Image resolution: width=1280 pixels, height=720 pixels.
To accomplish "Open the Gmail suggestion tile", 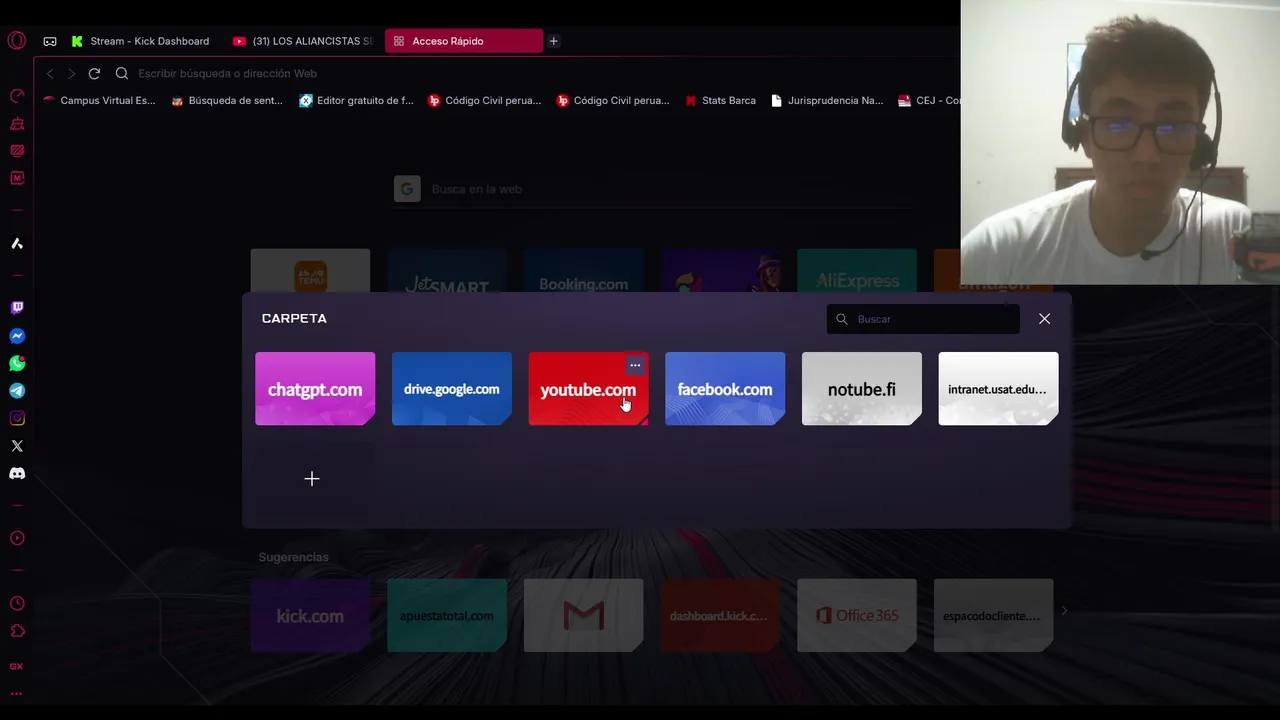I will 583,616.
